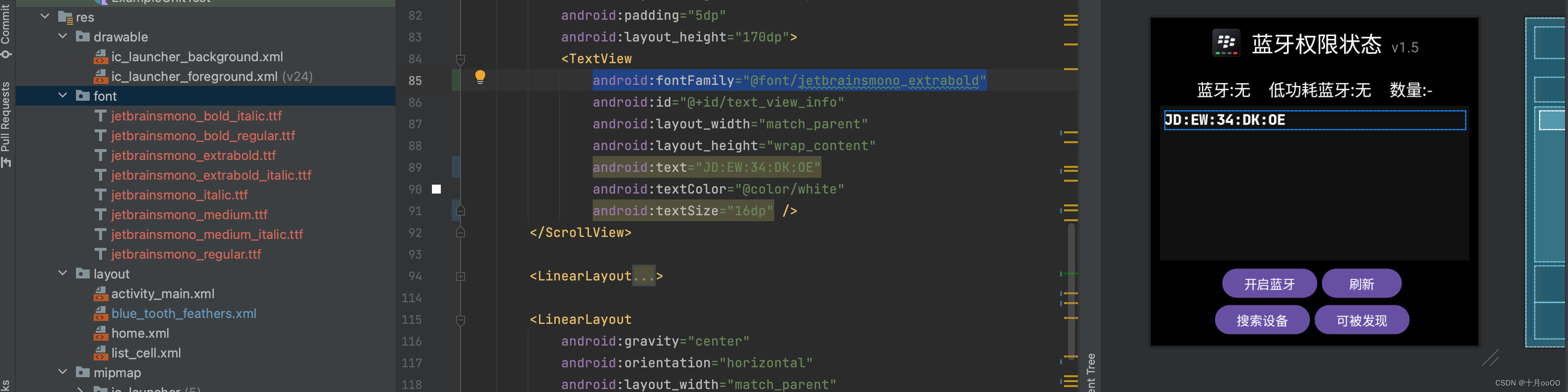
Task: Open ic_launcher_background.xml
Action: coord(197,57)
